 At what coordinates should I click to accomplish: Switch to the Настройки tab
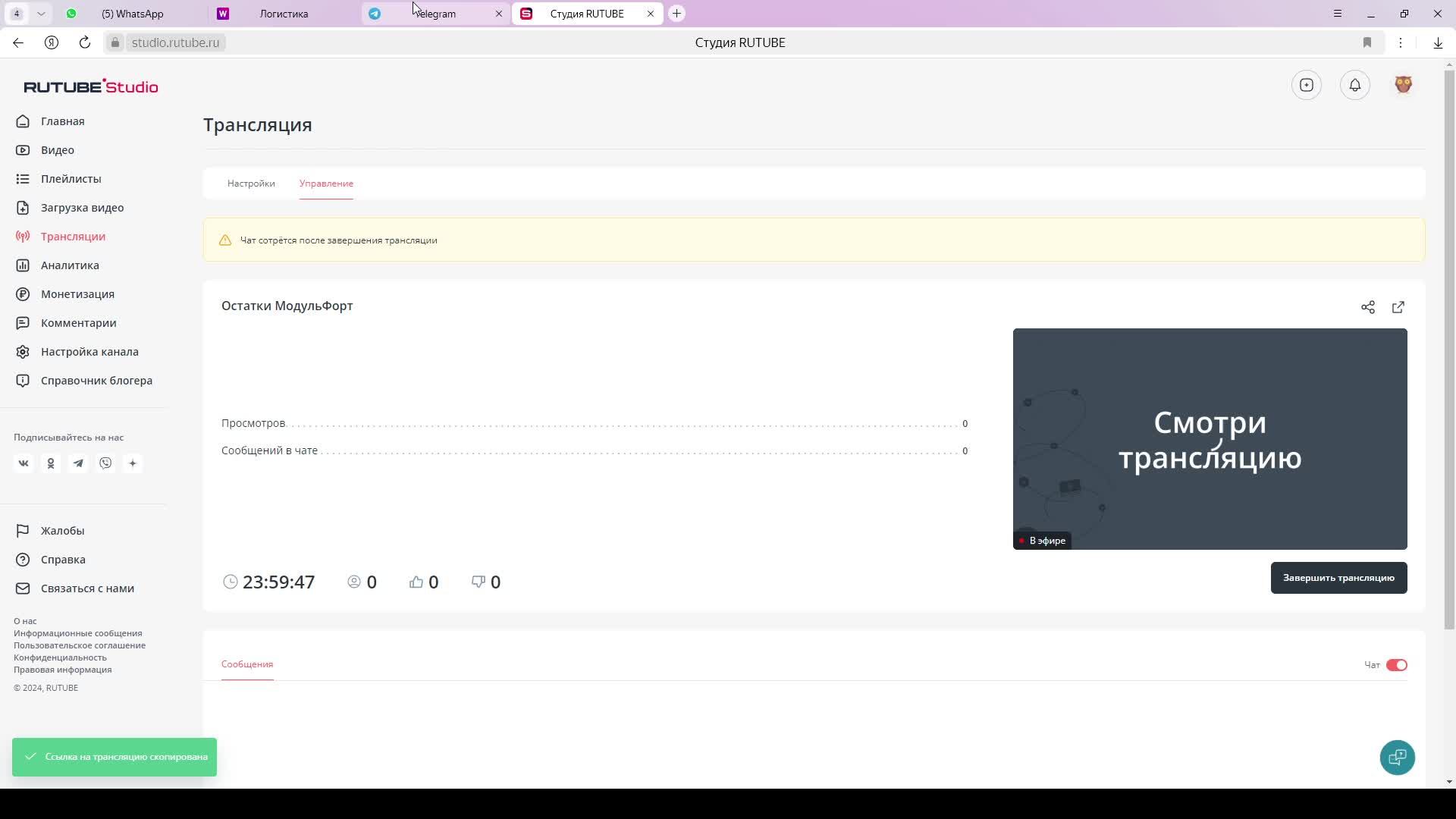coord(251,184)
